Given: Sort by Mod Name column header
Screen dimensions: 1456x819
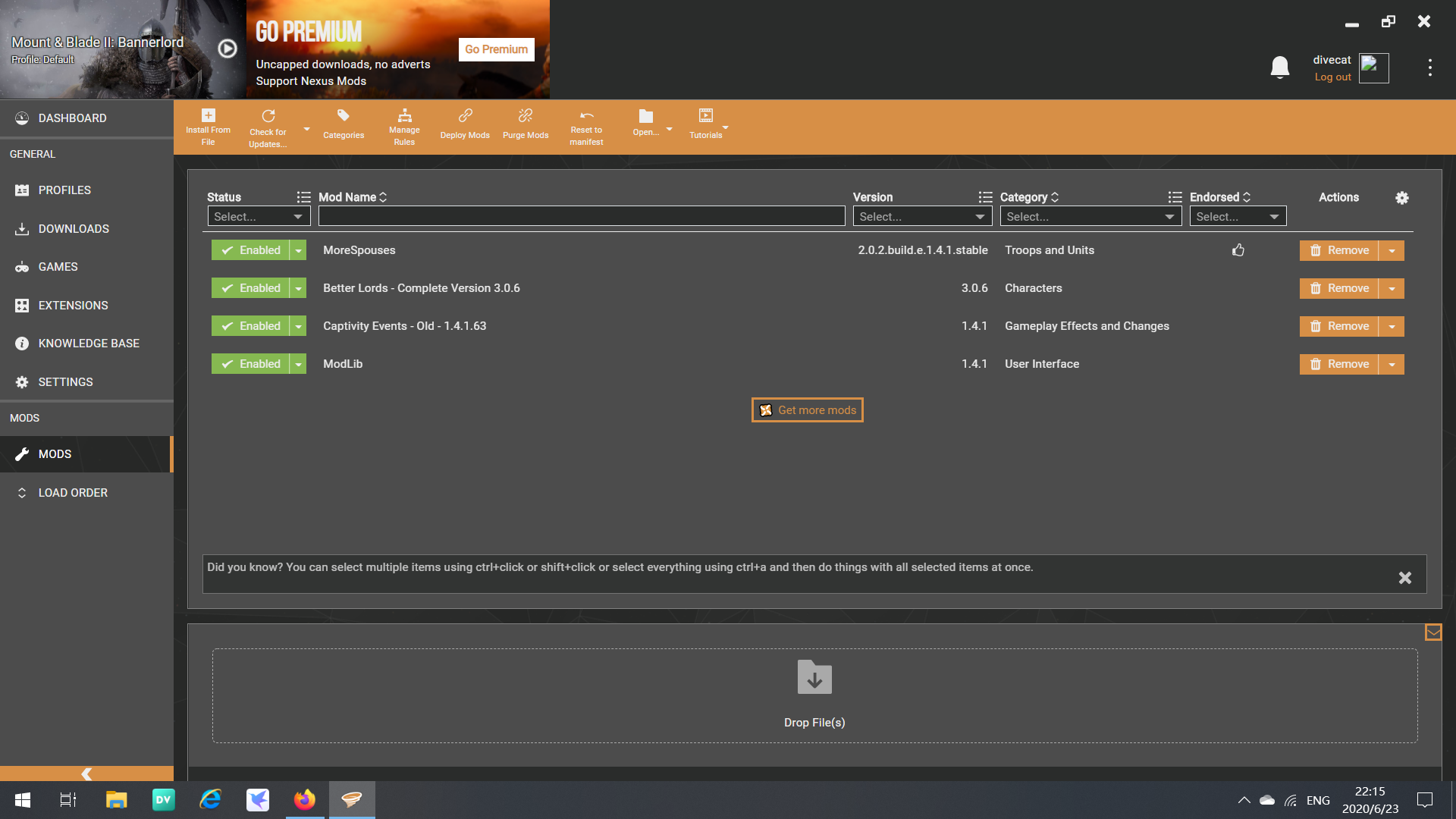Looking at the screenshot, I should 353,197.
